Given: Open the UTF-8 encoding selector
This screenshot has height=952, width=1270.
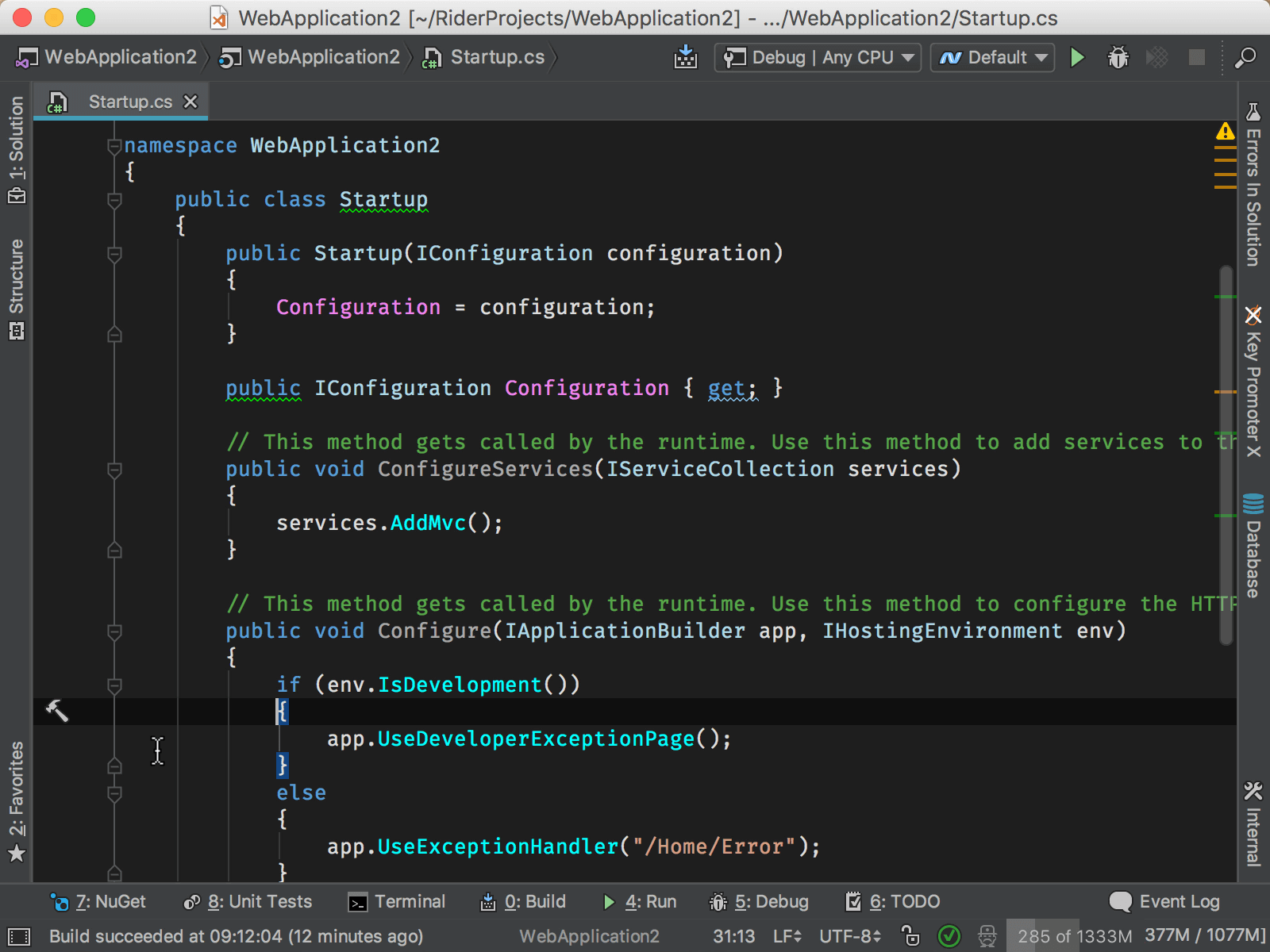Looking at the screenshot, I should (x=848, y=936).
